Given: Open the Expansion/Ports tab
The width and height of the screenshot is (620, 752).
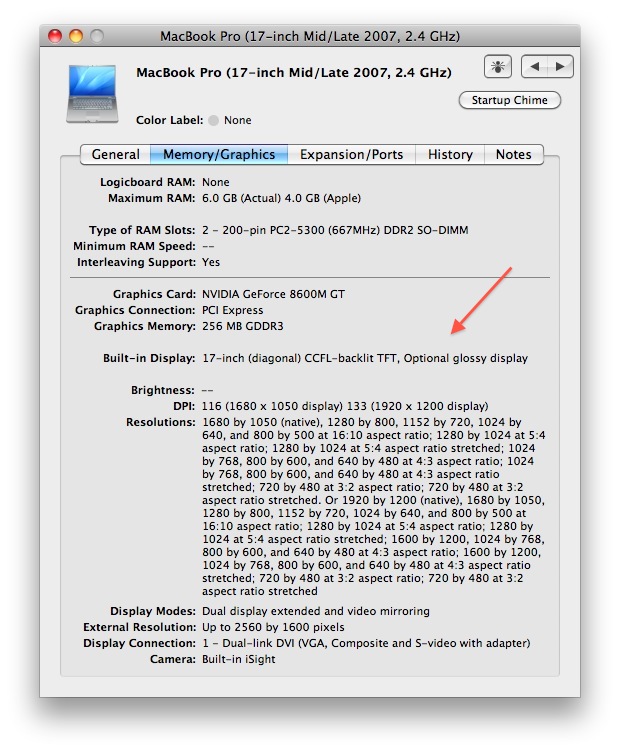Looking at the screenshot, I should (351, 154).
